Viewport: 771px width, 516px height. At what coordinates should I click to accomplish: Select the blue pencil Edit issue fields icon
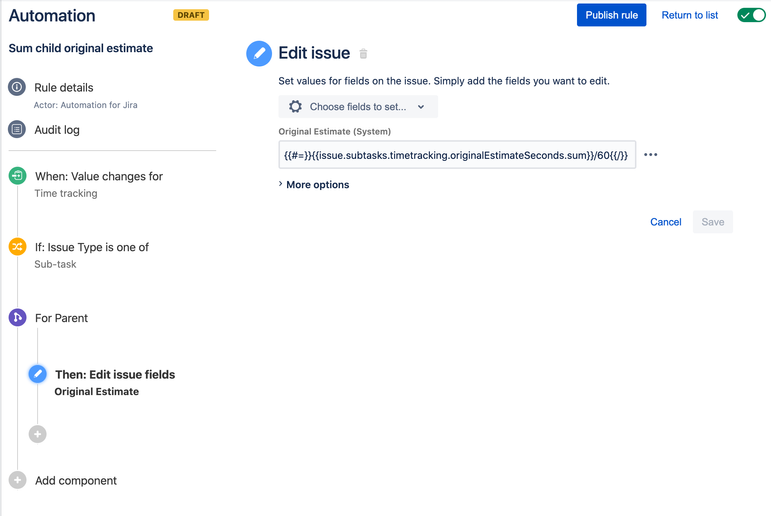click(37, 374)
